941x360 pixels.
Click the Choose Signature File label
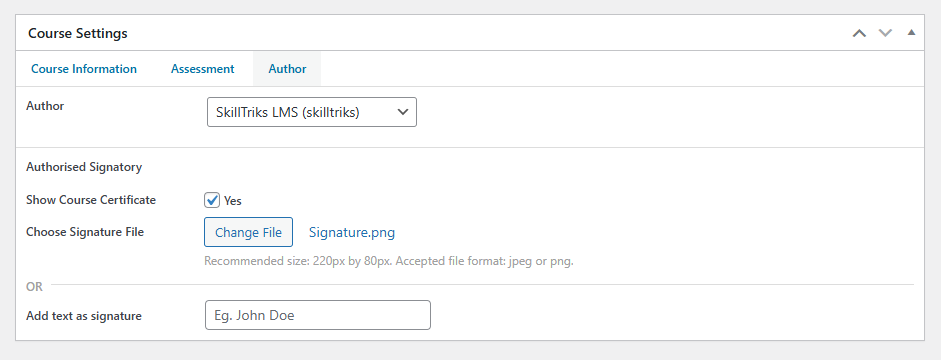[85, 232]
